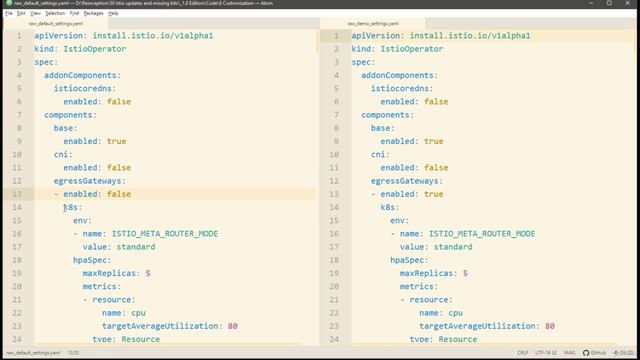
Task: Click the Atom application icon in title bar
Action: click(x=8, y=3)
